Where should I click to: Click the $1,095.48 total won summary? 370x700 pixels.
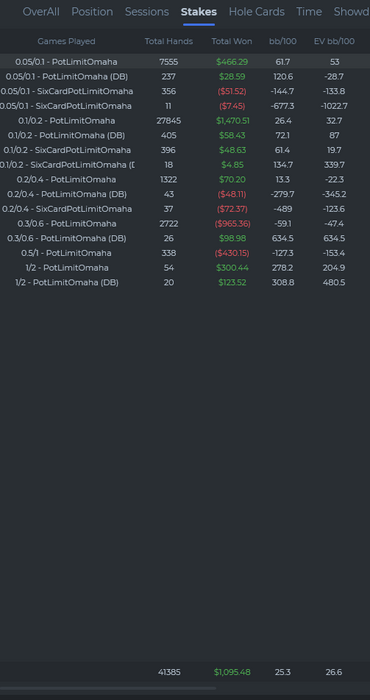point(232,672)
